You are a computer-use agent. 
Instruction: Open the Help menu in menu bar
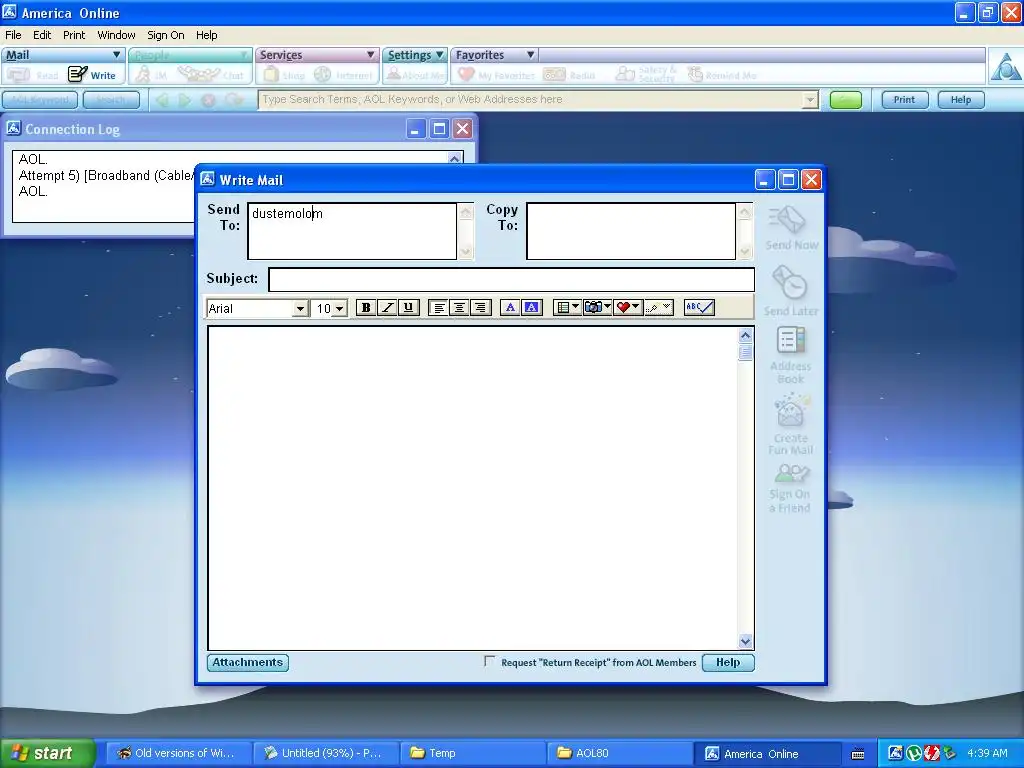[x=206, y=35]
